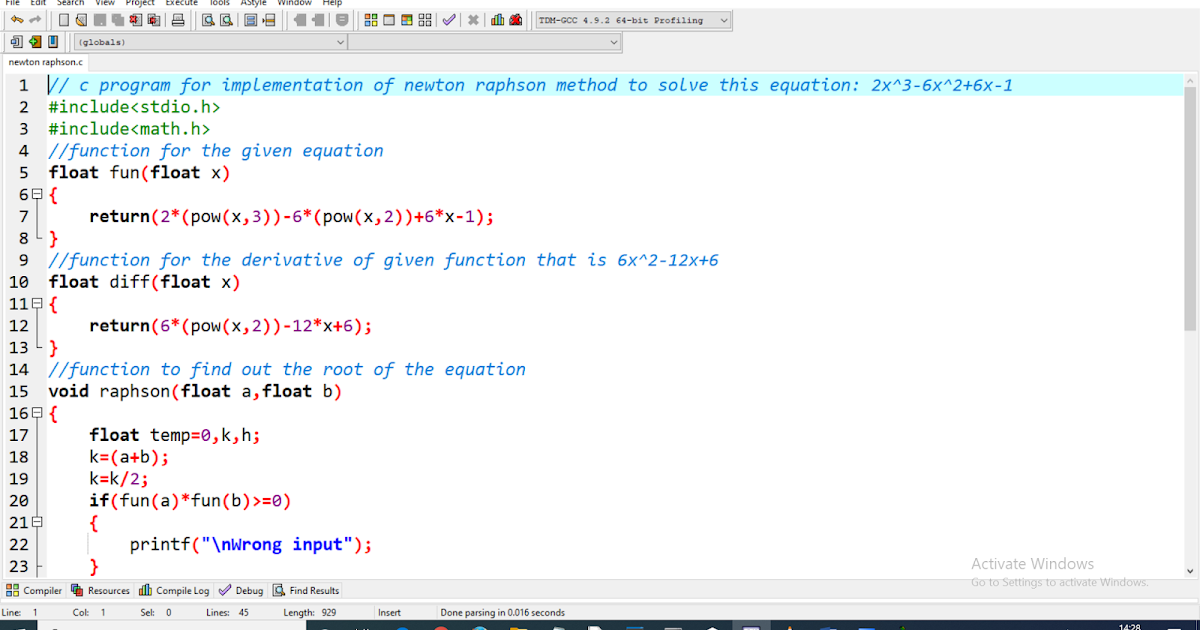Redo an edit using the forward arrow icon
1200x630 pixels.
coord(36,19)
